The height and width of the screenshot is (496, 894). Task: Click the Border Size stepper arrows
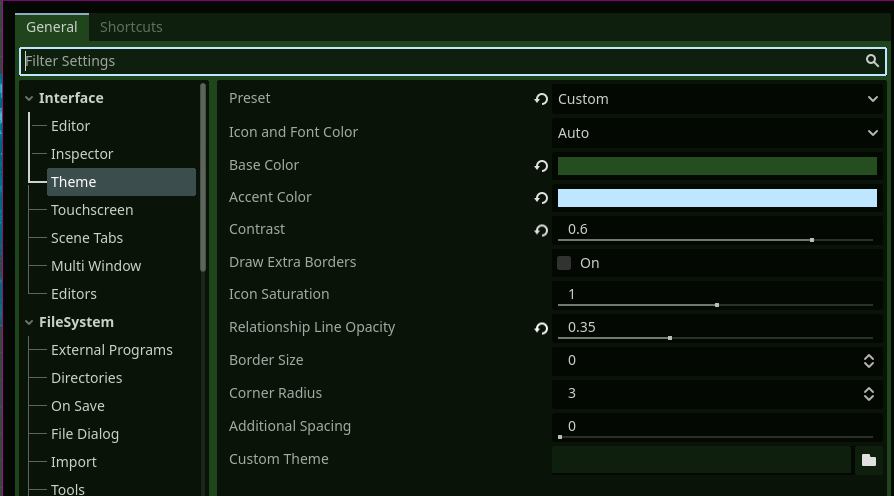click(868, 361)
